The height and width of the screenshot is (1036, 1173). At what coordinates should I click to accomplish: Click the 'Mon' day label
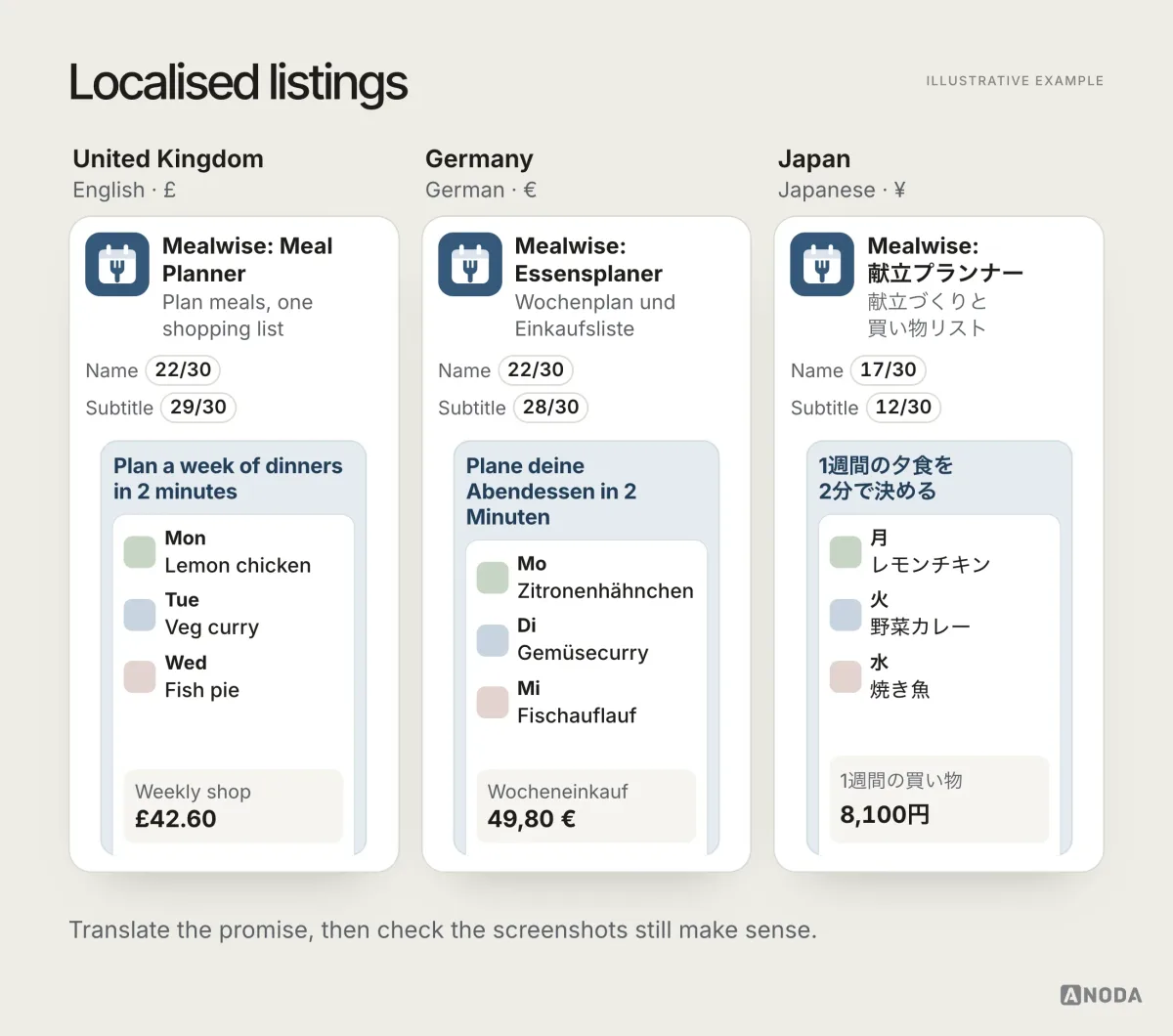[x=186, y=539]
